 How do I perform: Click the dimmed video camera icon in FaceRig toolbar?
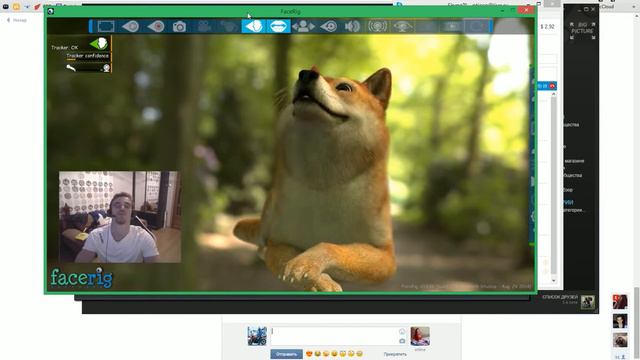204,27
